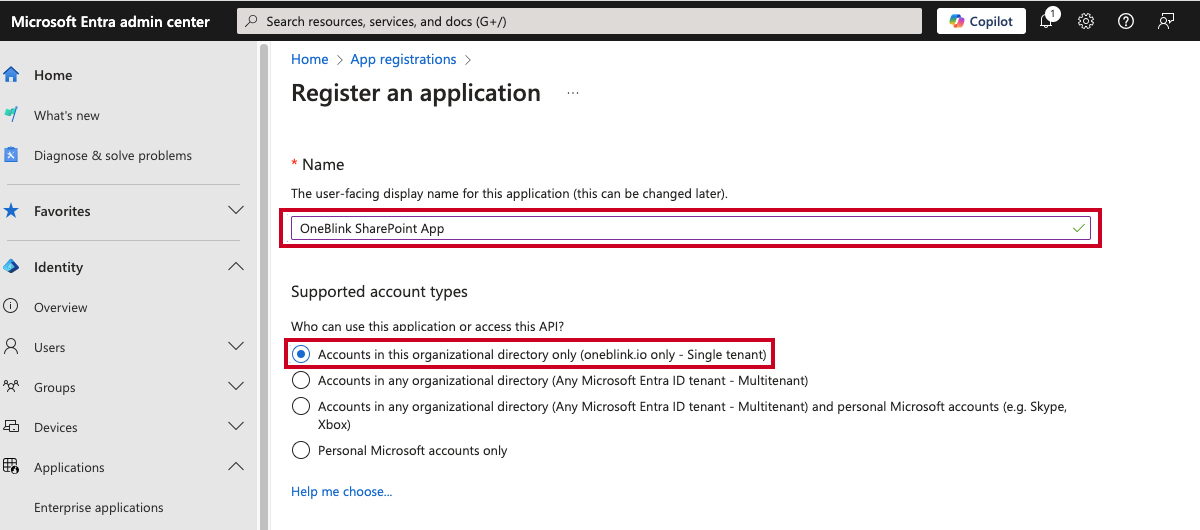This screenshot has width=1200, height=530.
Task: Click the Diagnose & solve problems wrench icon
Action: tap(11, 155)
